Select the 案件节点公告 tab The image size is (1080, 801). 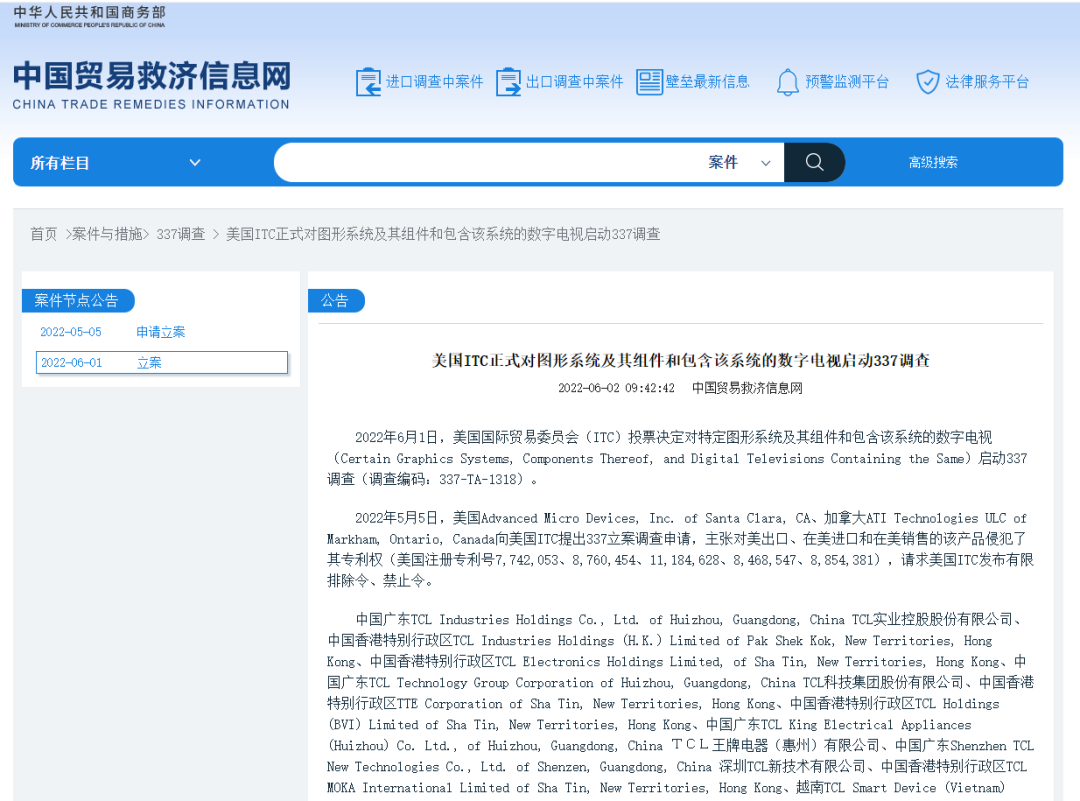[77, 300]
